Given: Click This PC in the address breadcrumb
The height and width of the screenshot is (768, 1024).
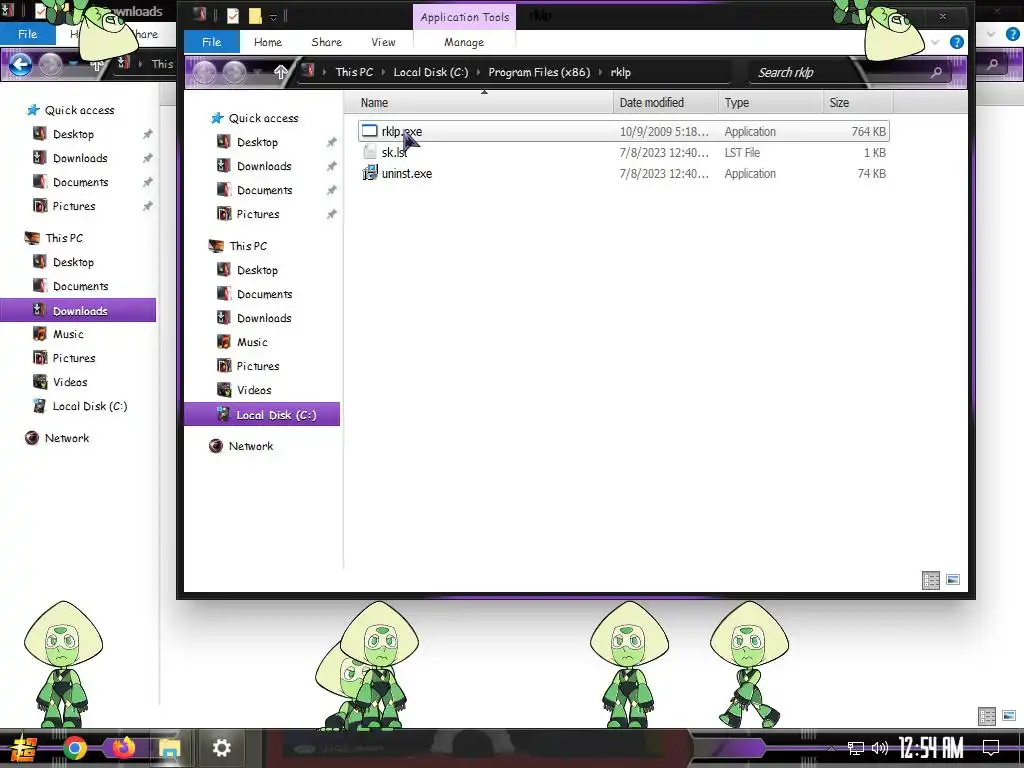Looking at the screenshot, I should pos(354,72).
